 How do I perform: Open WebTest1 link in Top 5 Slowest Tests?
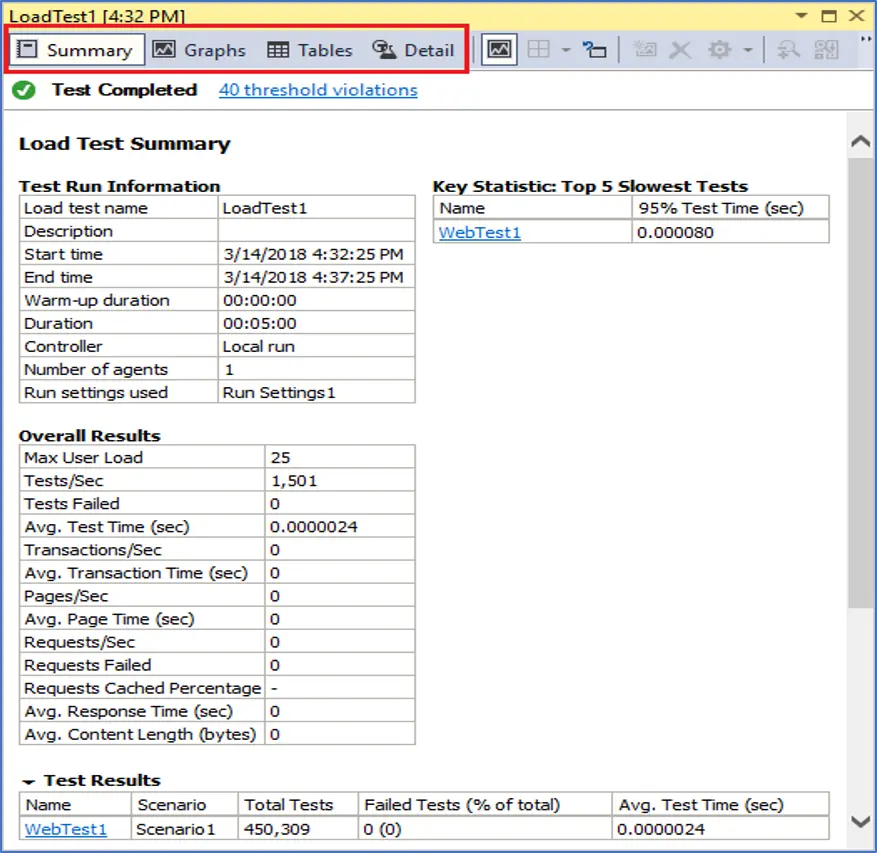click(480, 232)
